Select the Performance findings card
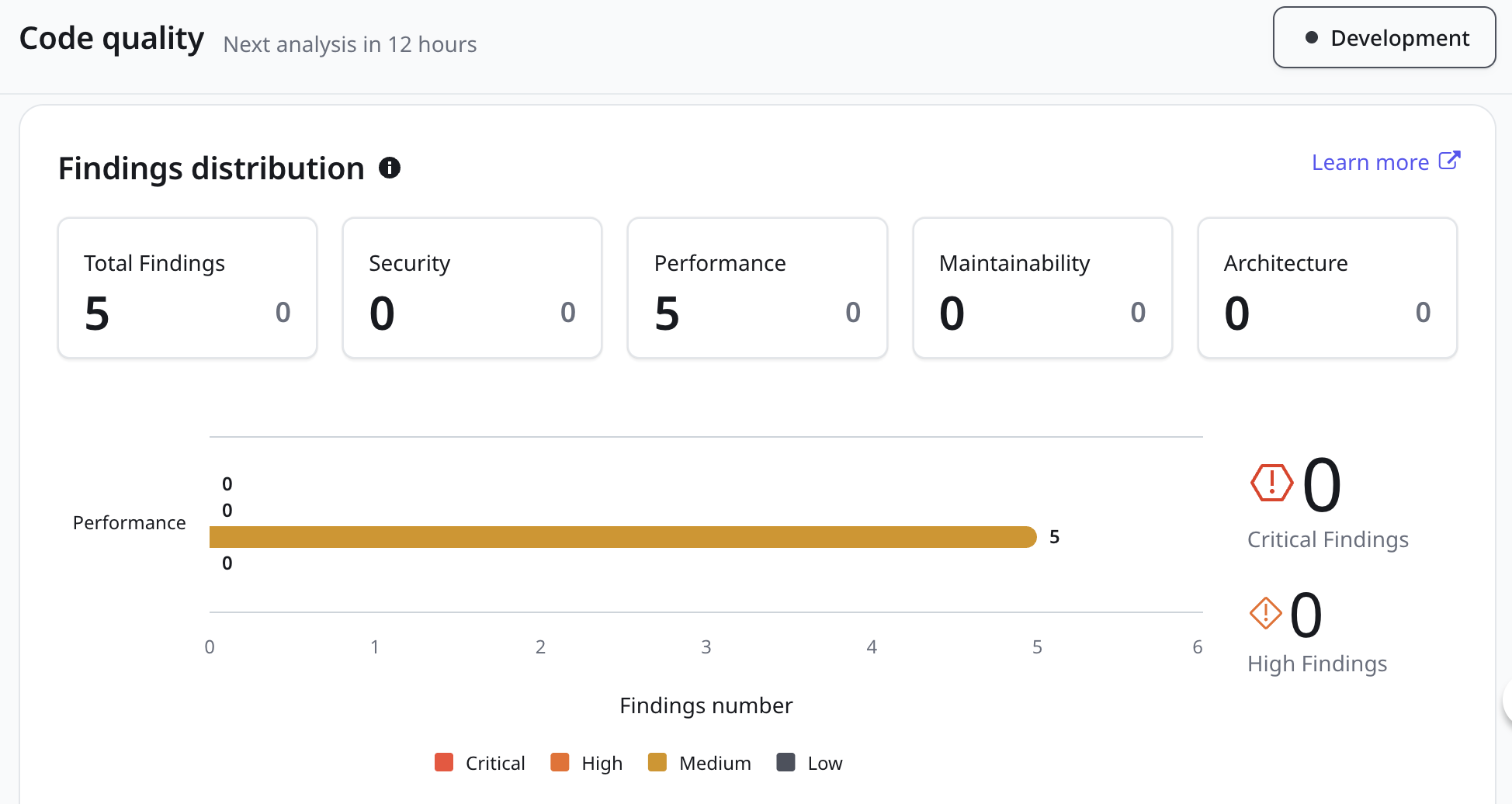The image size is (1512, 804). [757, 288]
